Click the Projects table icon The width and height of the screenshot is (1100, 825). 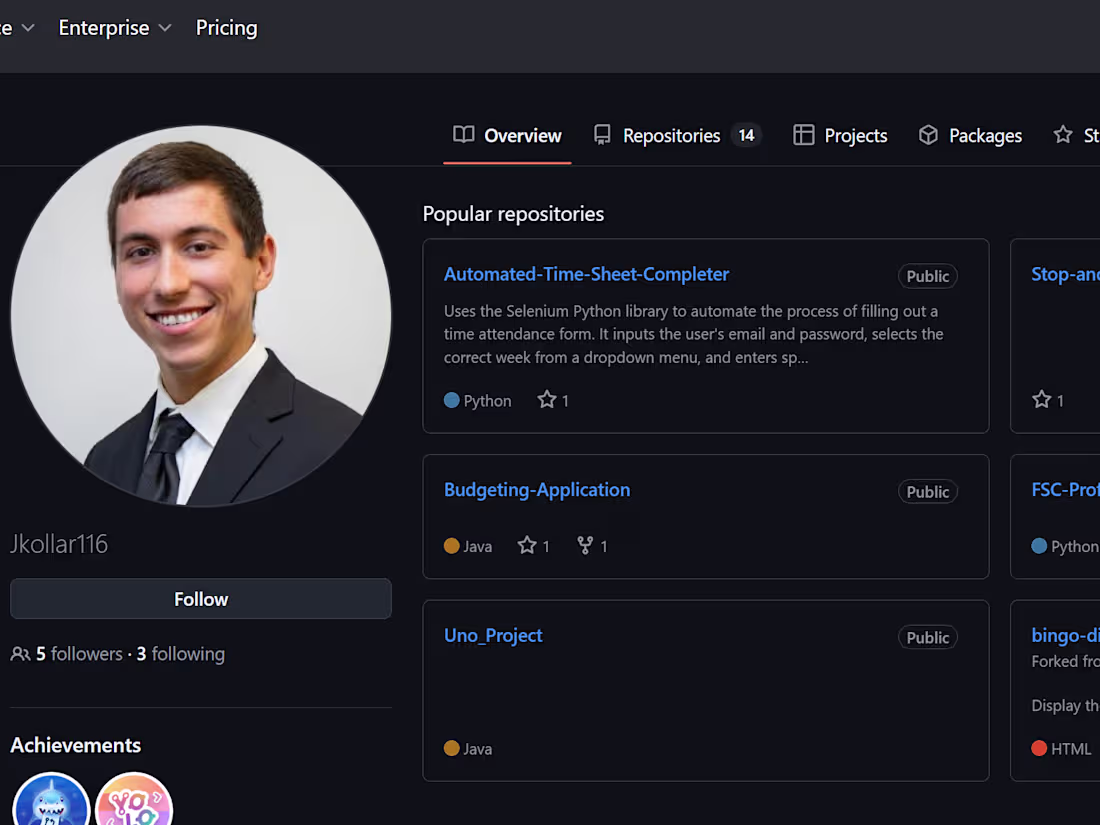(x=803, y=135)
